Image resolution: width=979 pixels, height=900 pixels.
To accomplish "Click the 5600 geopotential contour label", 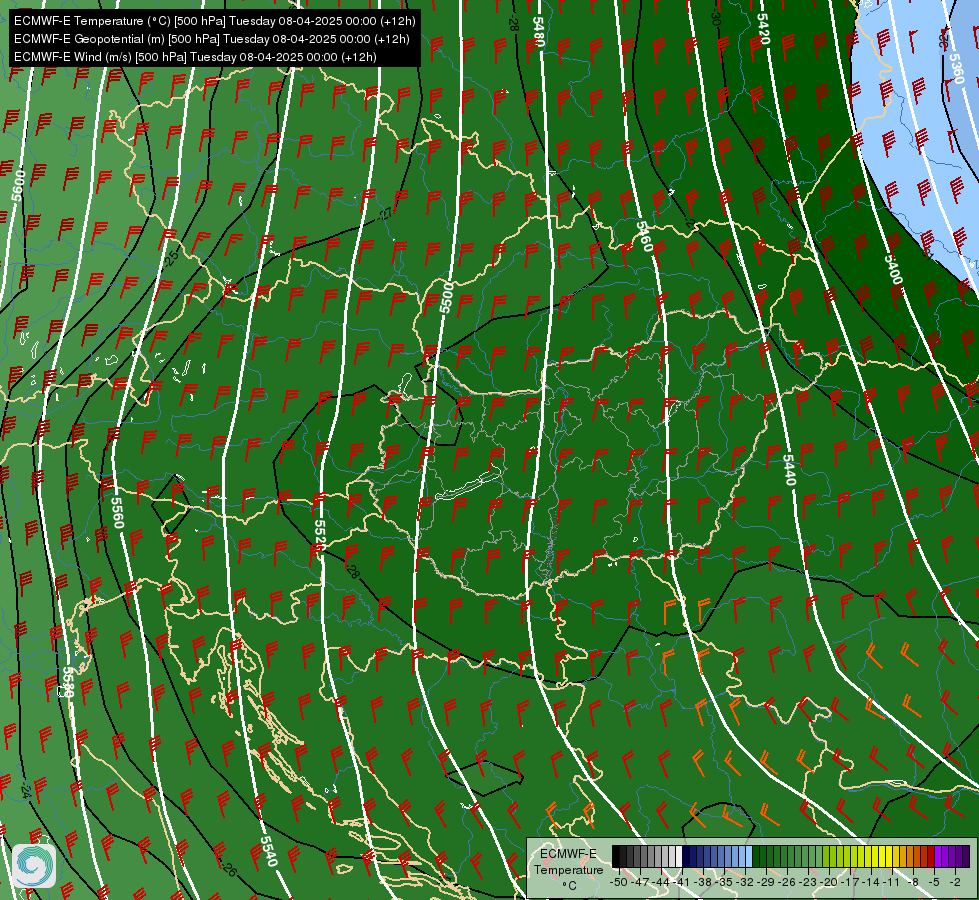I will (18, 185).
